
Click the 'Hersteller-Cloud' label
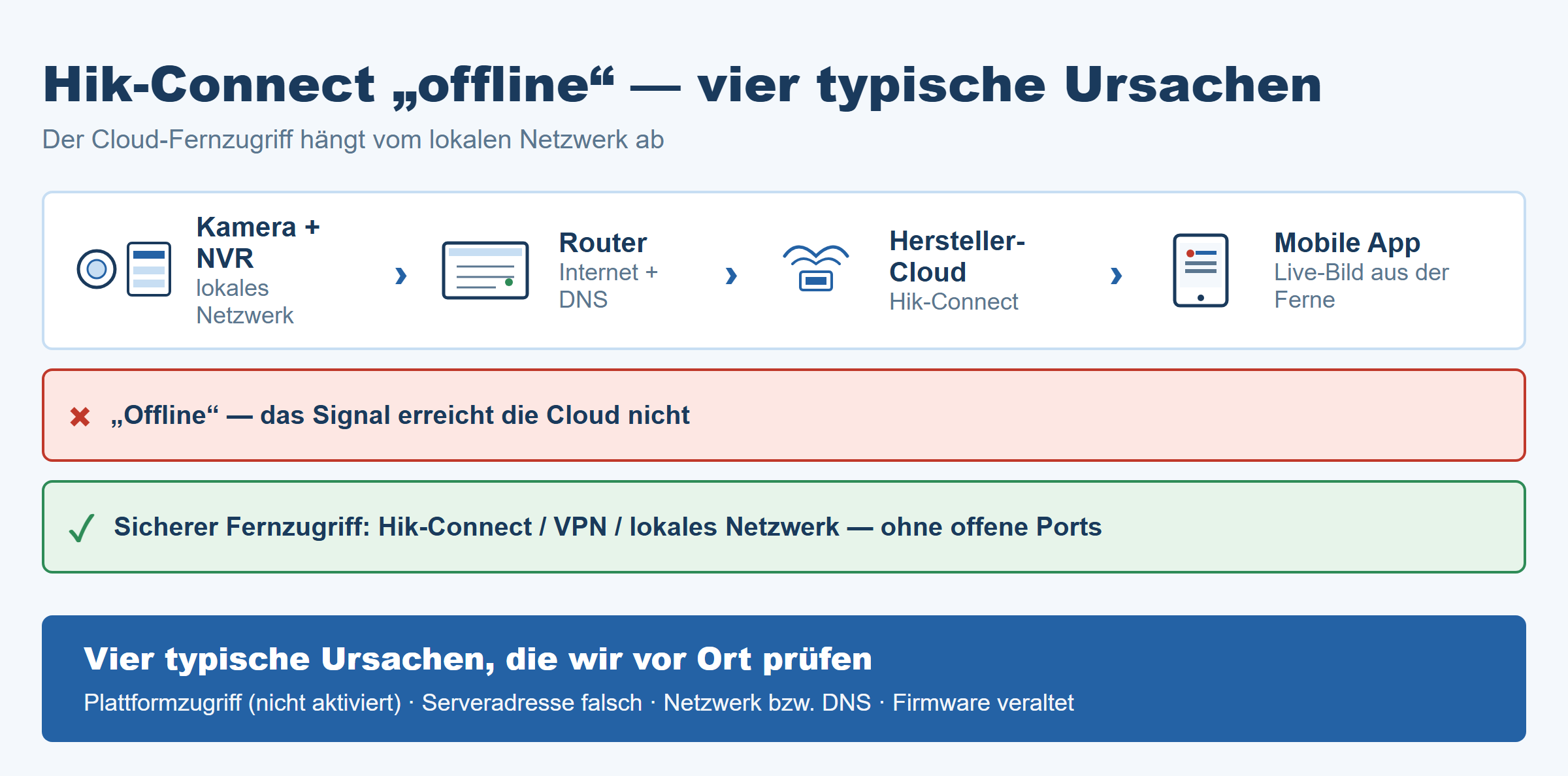click(957, 256)
